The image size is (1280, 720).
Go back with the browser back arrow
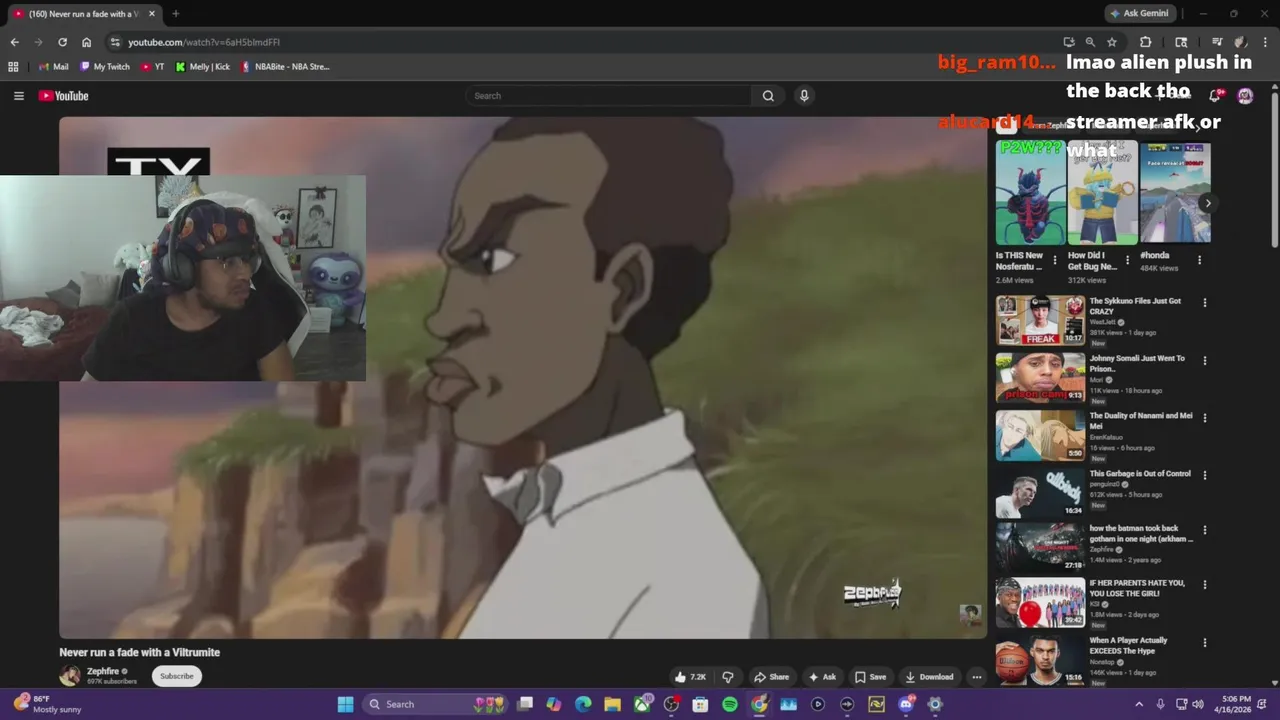pyautogui.click(x=14, y=42)
